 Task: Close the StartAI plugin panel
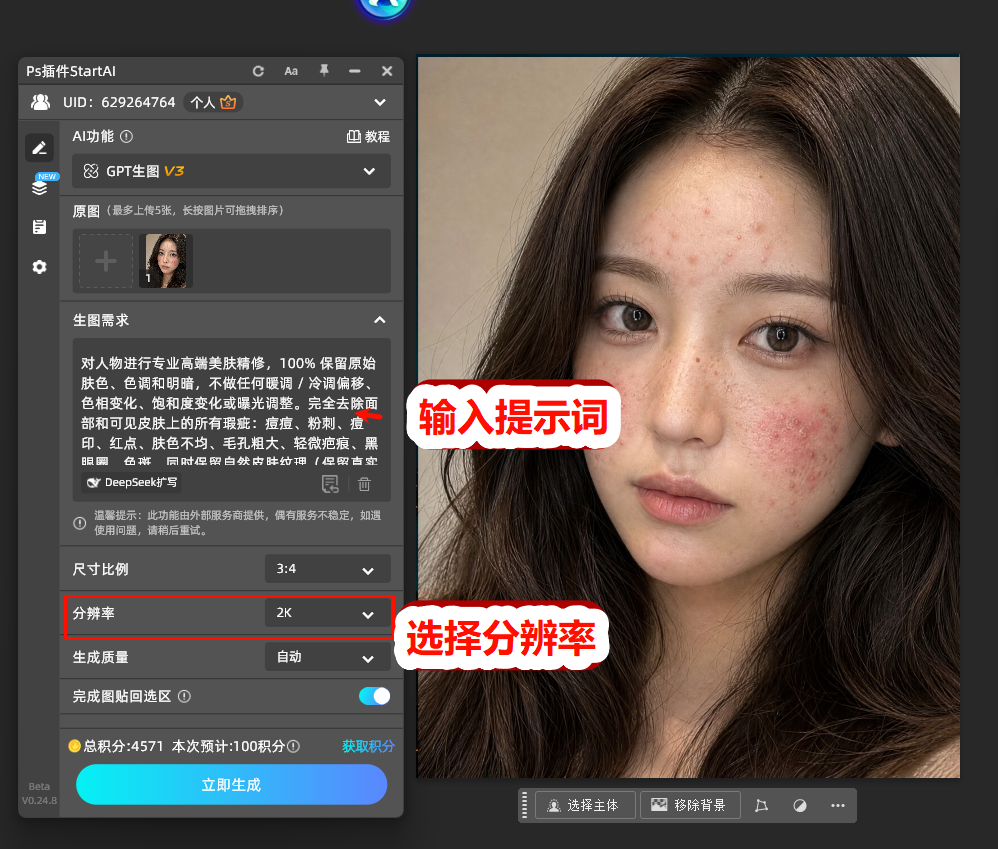coord(387,71)
